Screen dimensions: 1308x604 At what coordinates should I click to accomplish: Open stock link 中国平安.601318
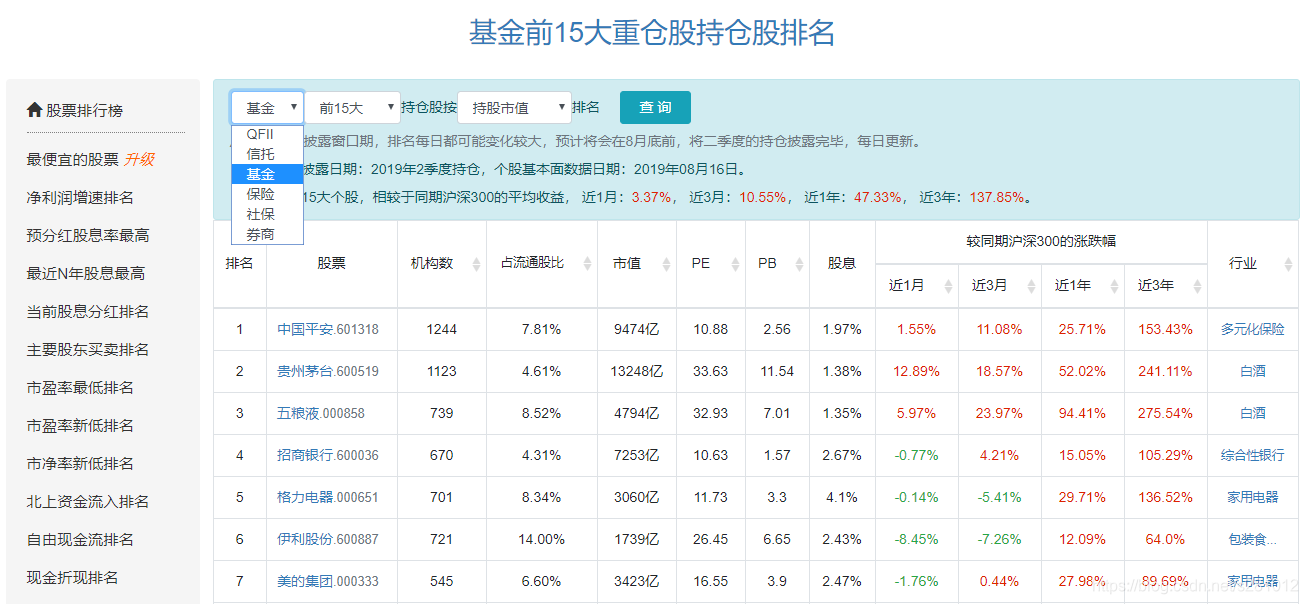click(328, 329)
